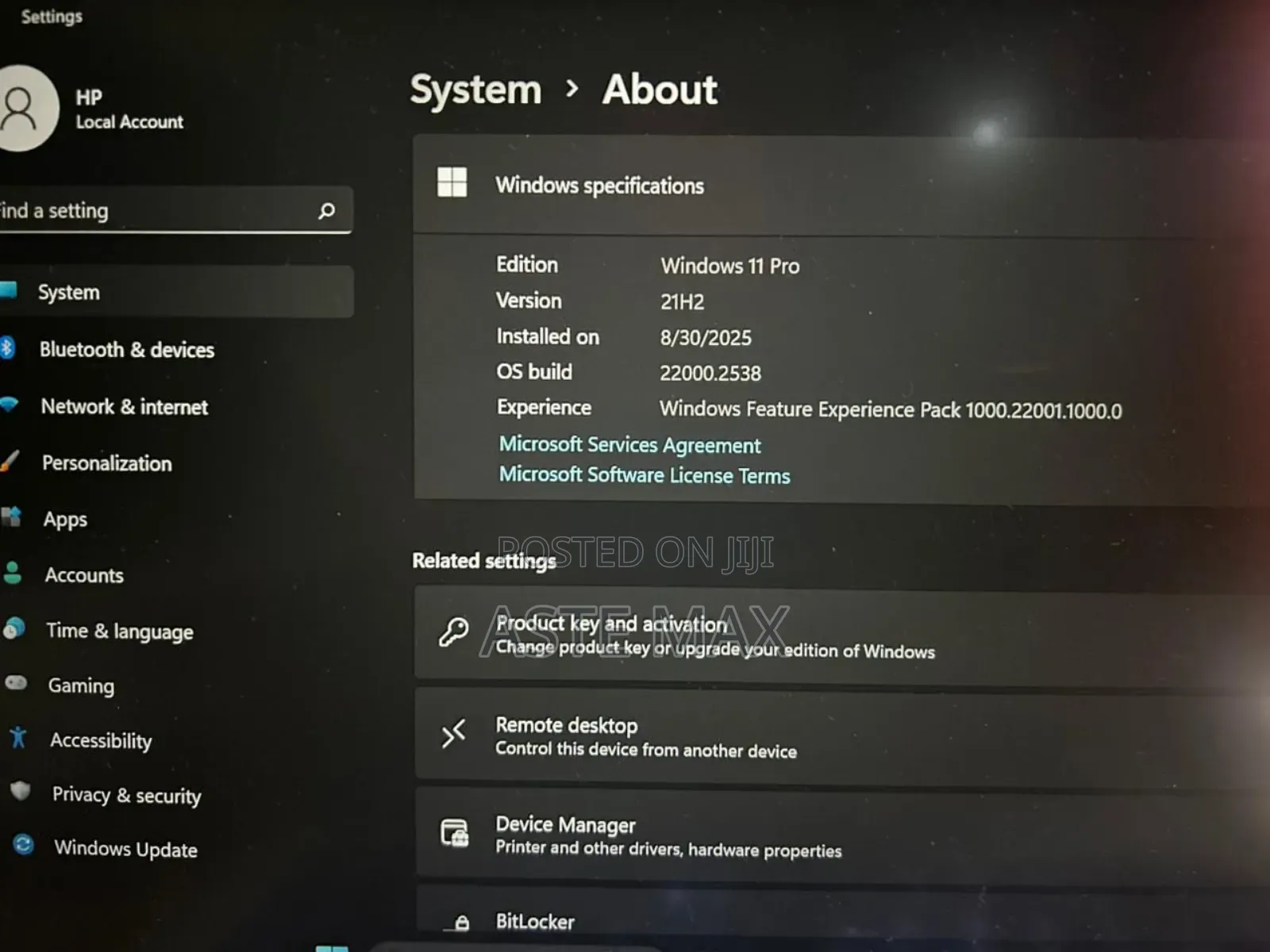
Task: Click the Find a setting search box
Action: 159,211
